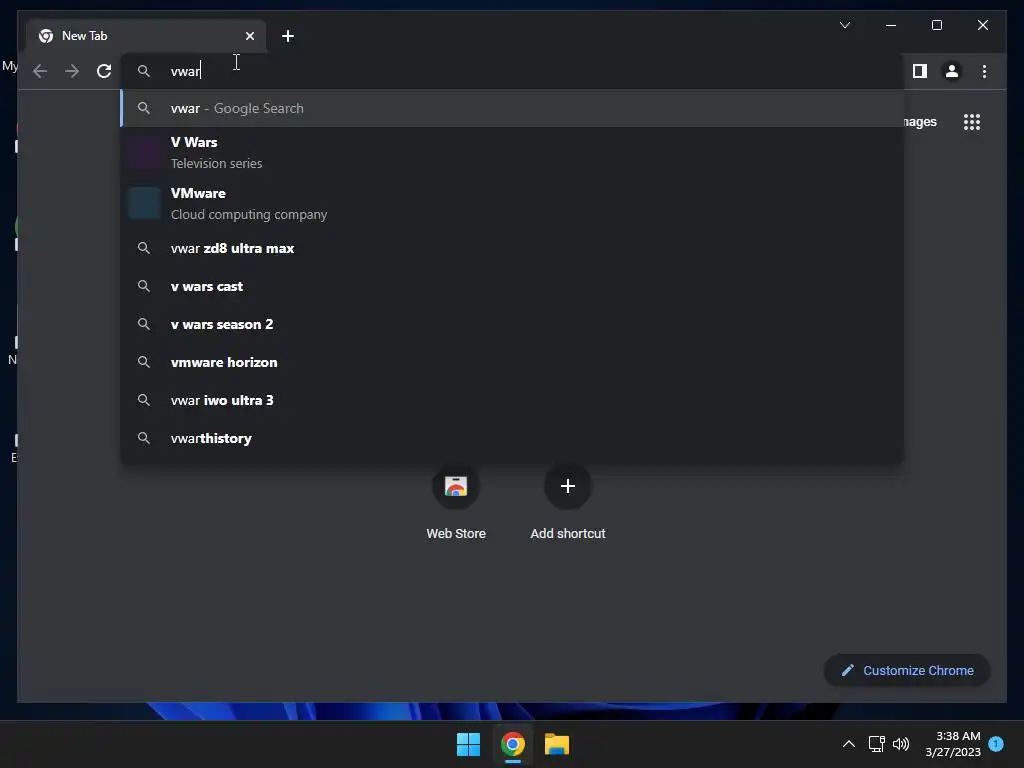The image size is (1024, 768).
Task: Click the search magnifier icon in address bar
Action: [x=144, y=71]
